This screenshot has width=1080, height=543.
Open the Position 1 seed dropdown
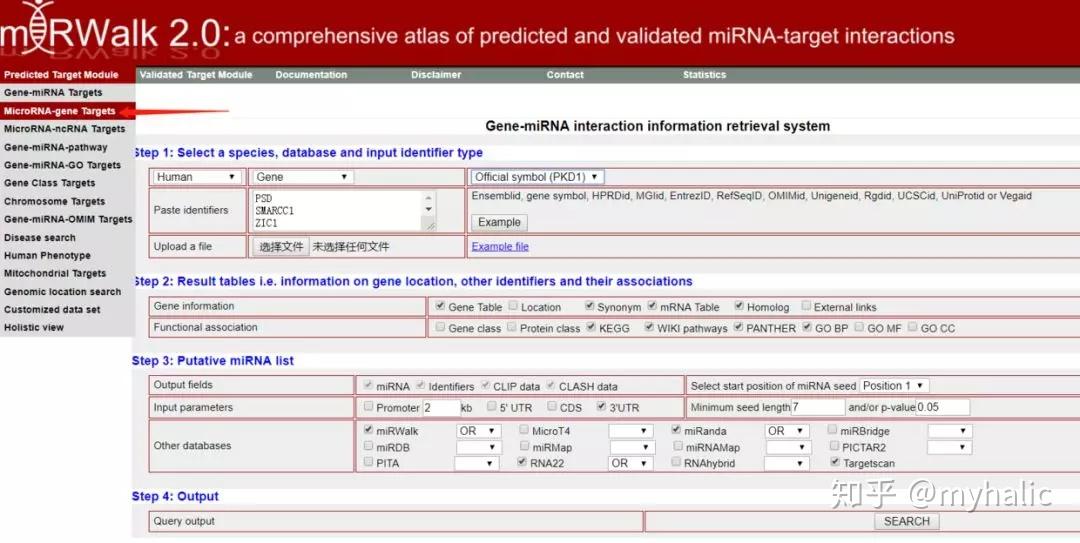(894, 386)
